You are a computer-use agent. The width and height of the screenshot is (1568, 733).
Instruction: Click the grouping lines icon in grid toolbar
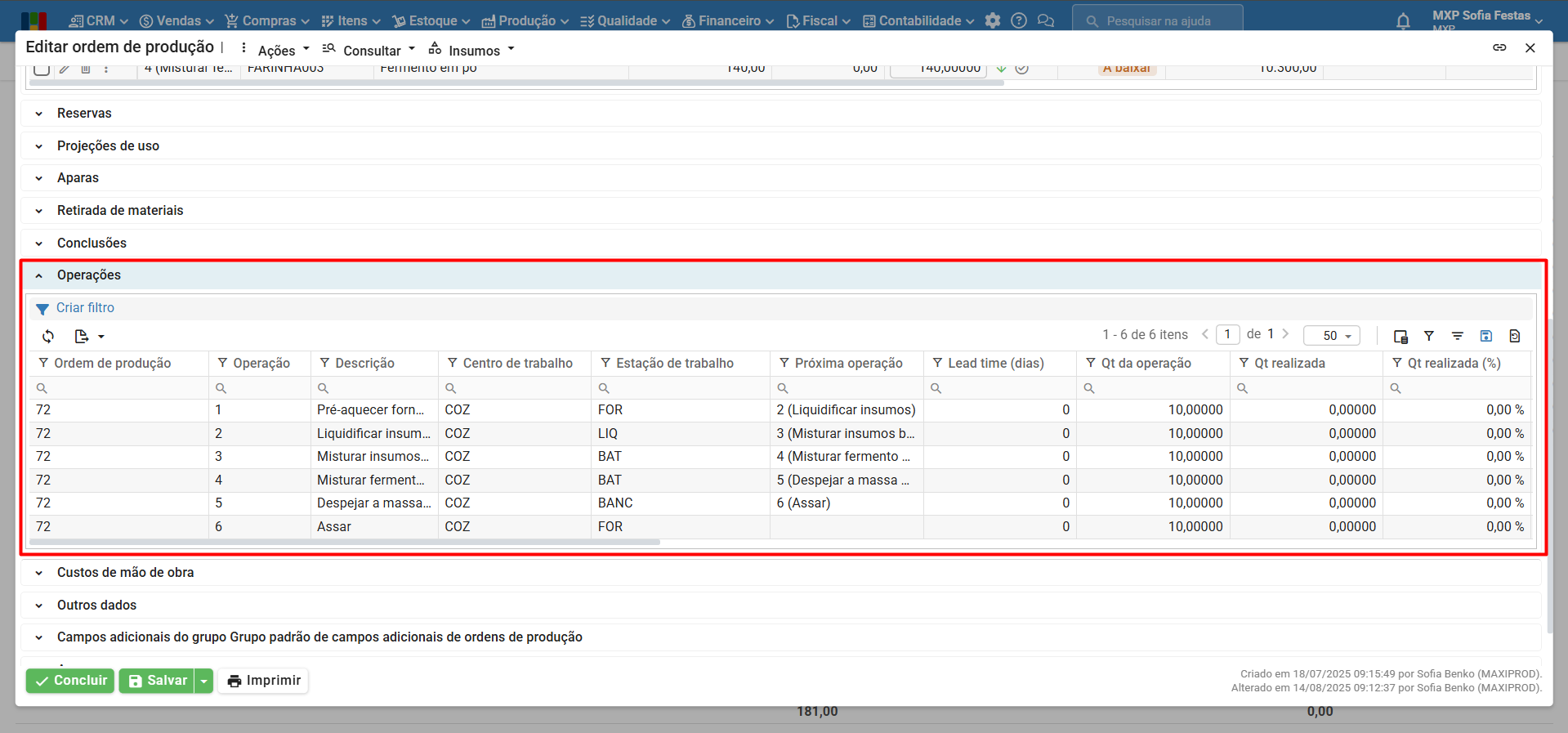pyautogui.click(x=1458, y=337)
